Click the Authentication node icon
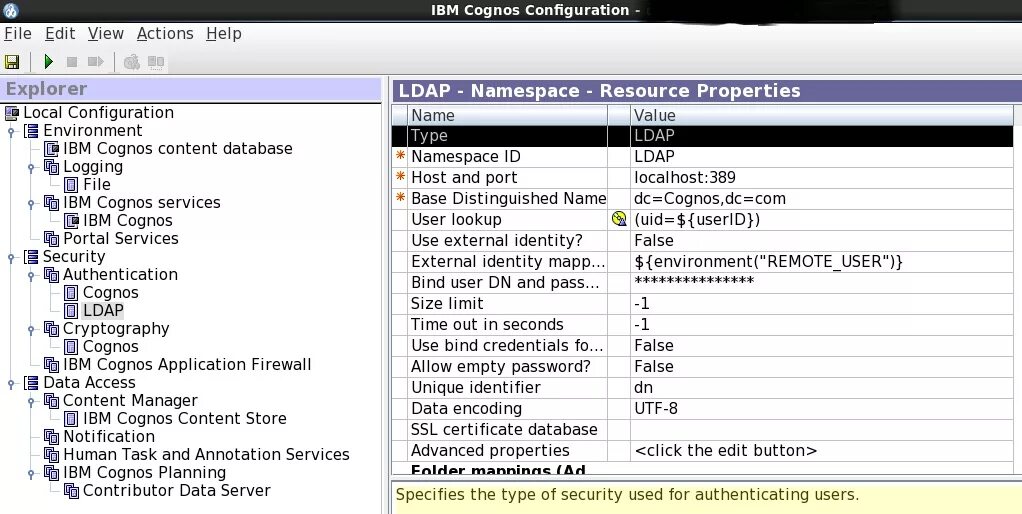1022x514 pixels. pos(51,275)
